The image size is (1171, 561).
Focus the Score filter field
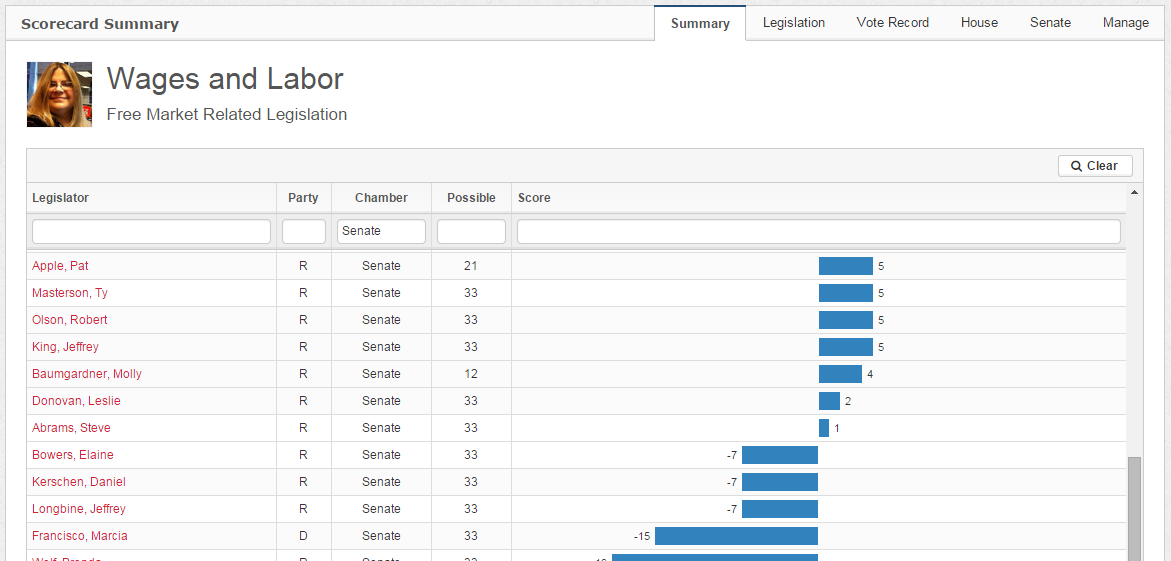[818, 231]
